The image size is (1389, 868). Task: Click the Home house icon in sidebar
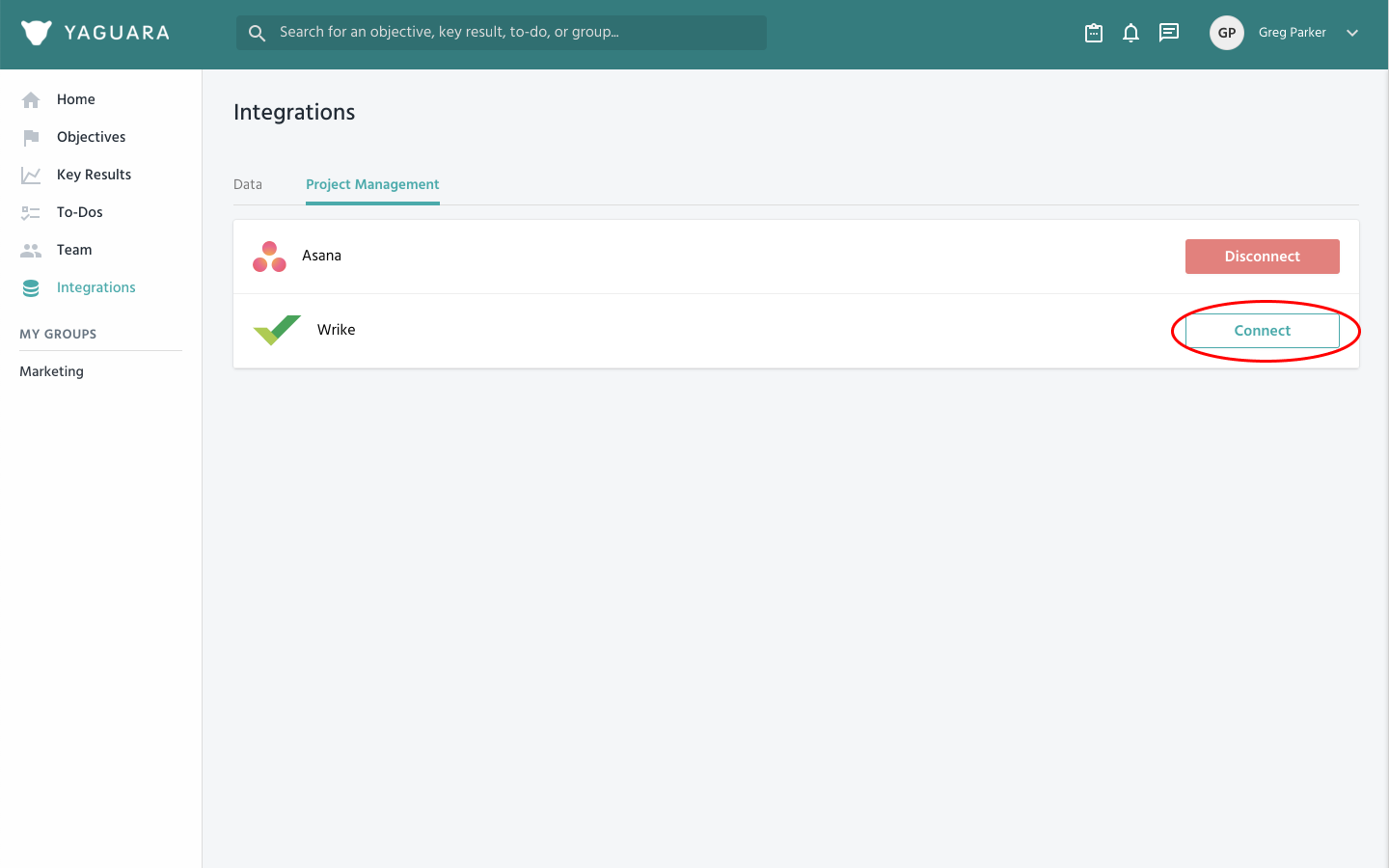(31, 99)
